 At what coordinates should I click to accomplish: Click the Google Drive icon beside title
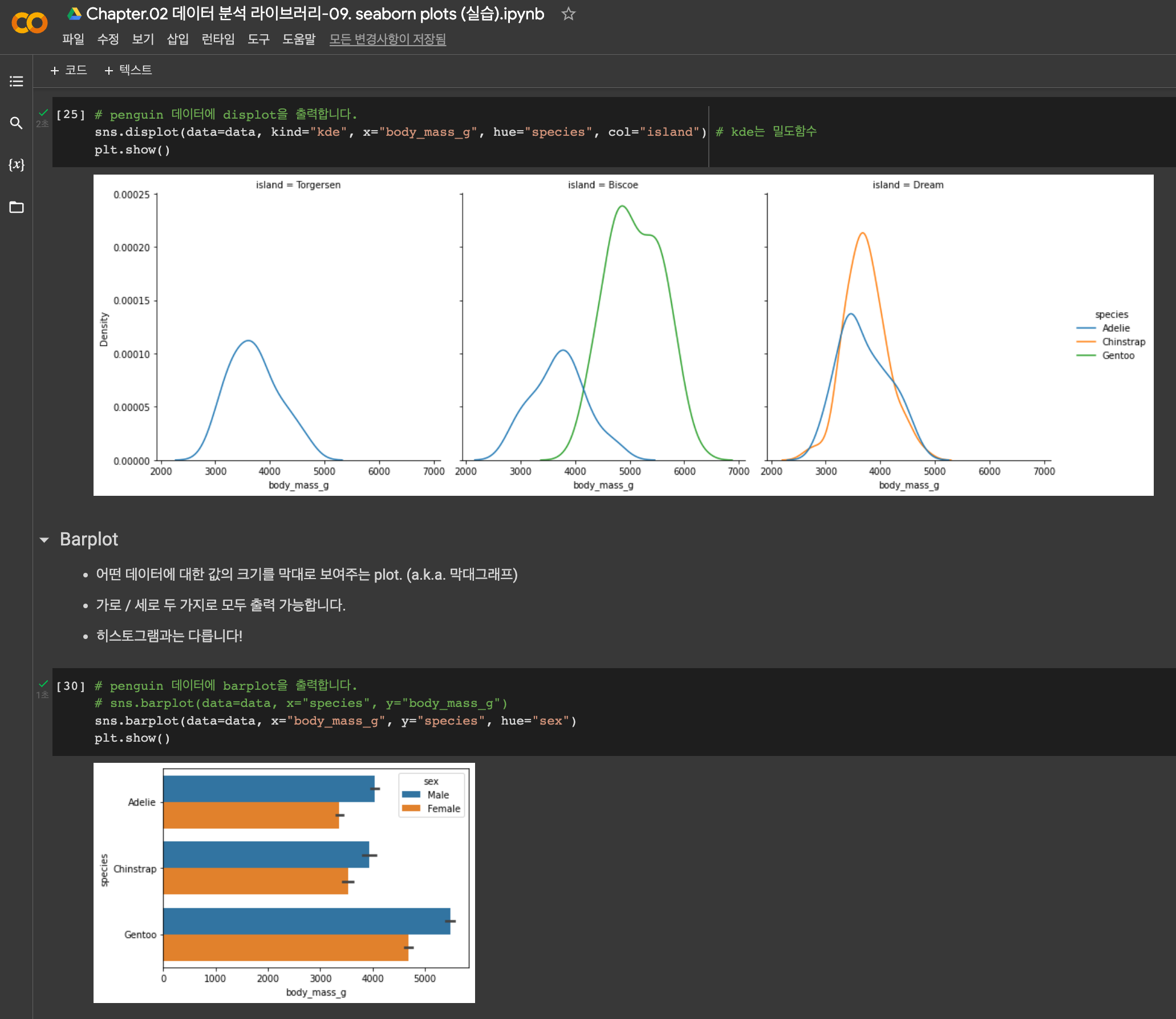pos(74,14)
